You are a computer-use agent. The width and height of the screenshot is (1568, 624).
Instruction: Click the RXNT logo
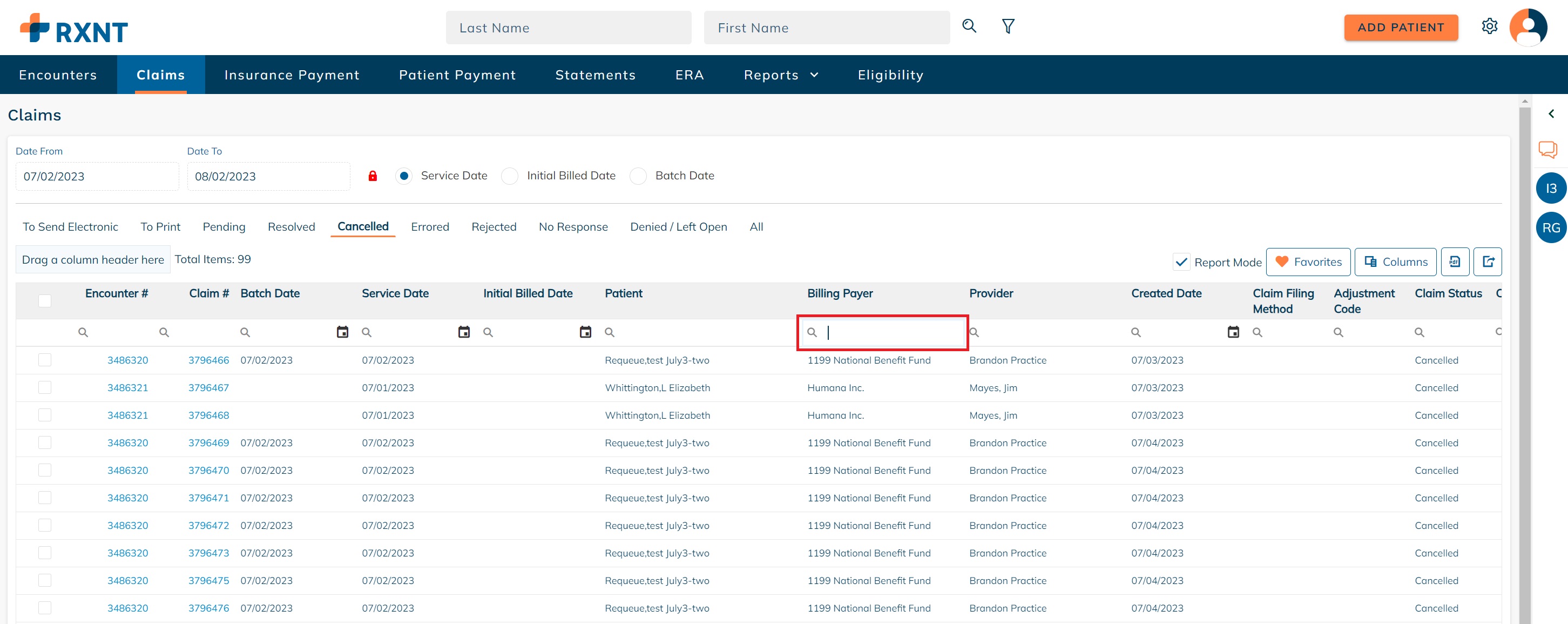(73, 28)
